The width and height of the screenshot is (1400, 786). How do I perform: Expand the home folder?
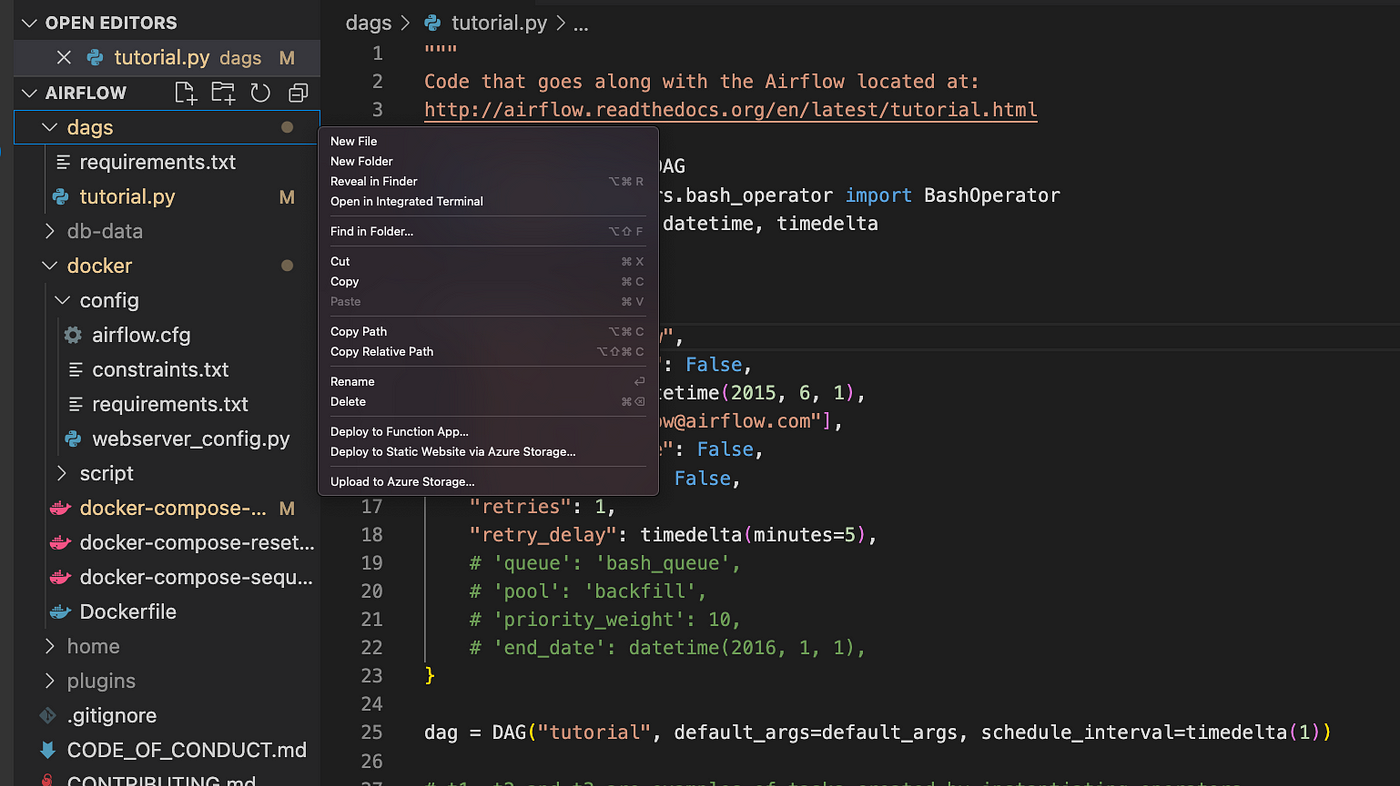(x=49, y=646)
